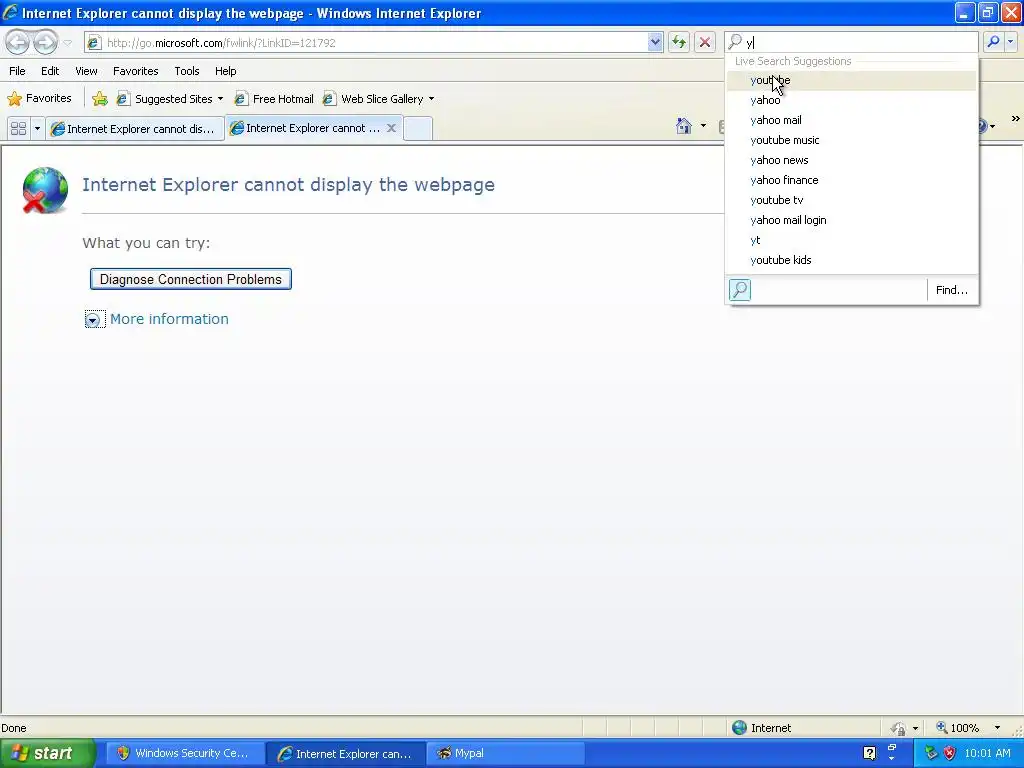
Task: Click the Windows start button
Action: click(47, 754)
